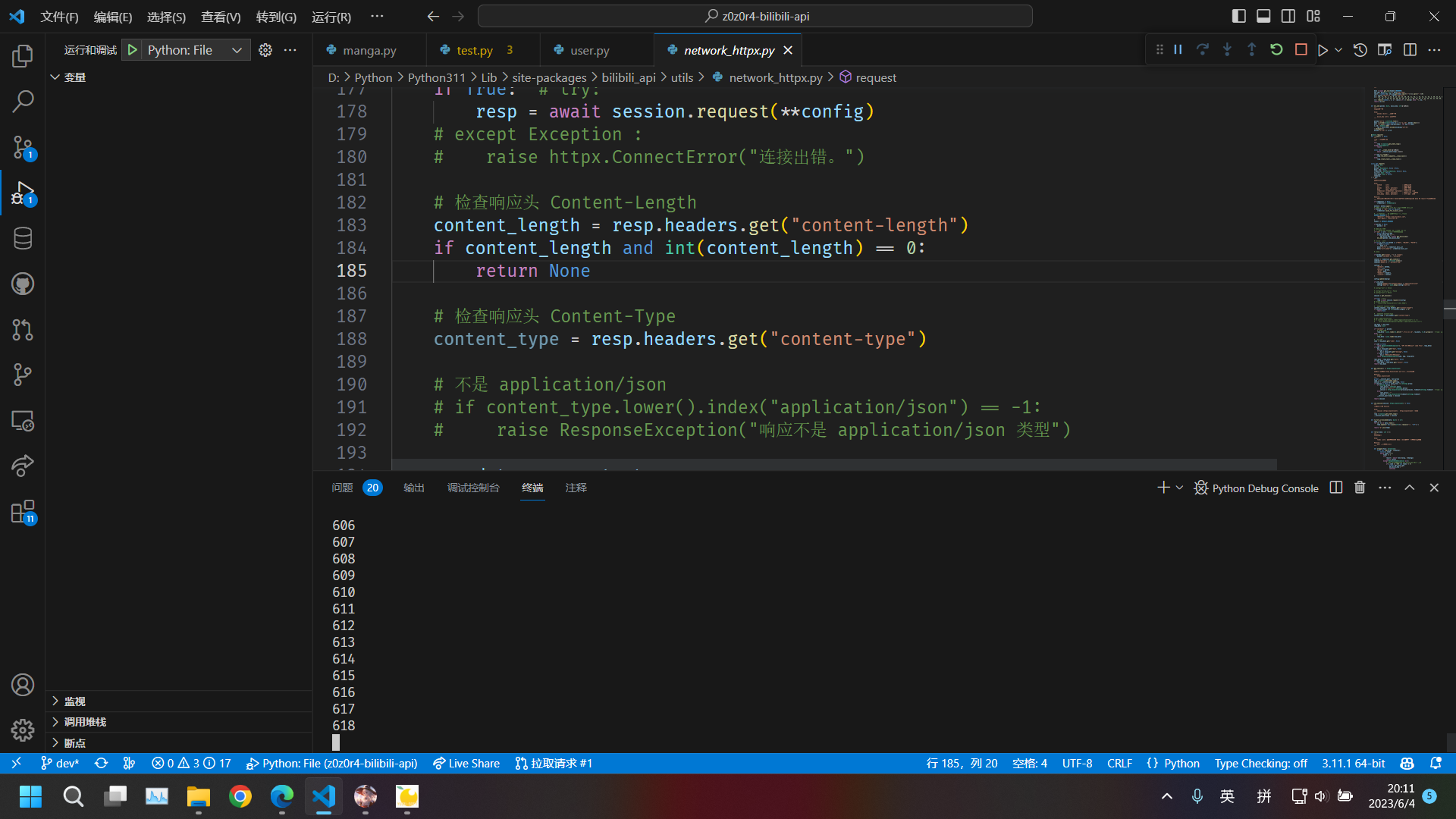Expand the 断点 breakpoints section
The height and width of the screenshot is (819, 1456).
(74, 742)
